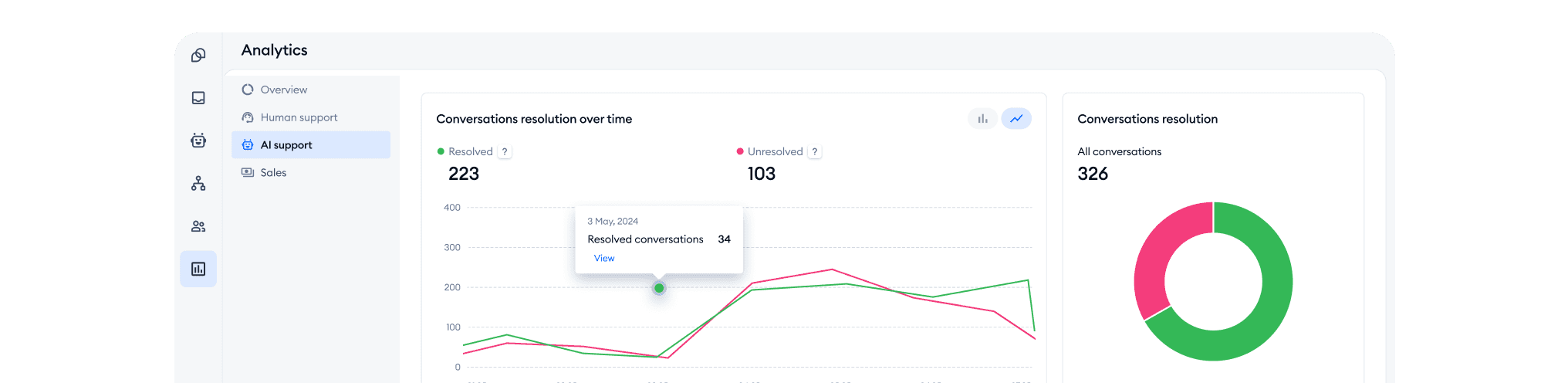1568x383 pixels.
Task: Click the All conversations total 326
Action: pyautogui.click(x=1093, y=175)
